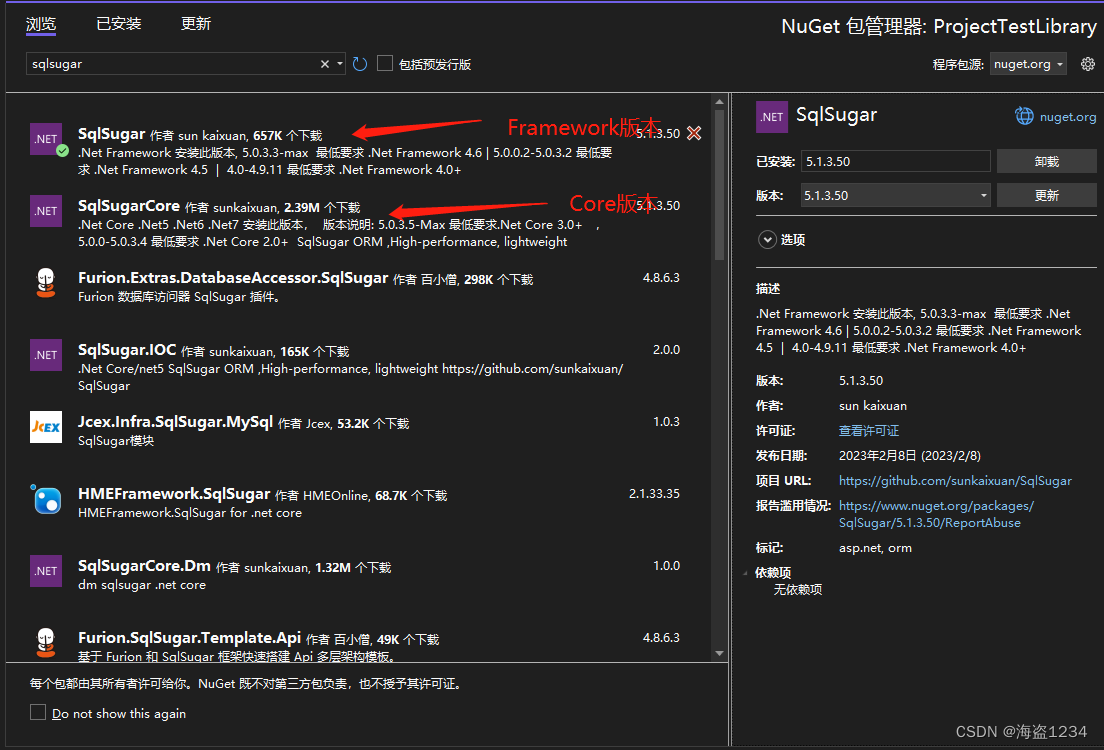Image resolution: width=1104 pixels, height=750 pixels.
Task: Open the search history dropdown arrow
Action: 339,64
